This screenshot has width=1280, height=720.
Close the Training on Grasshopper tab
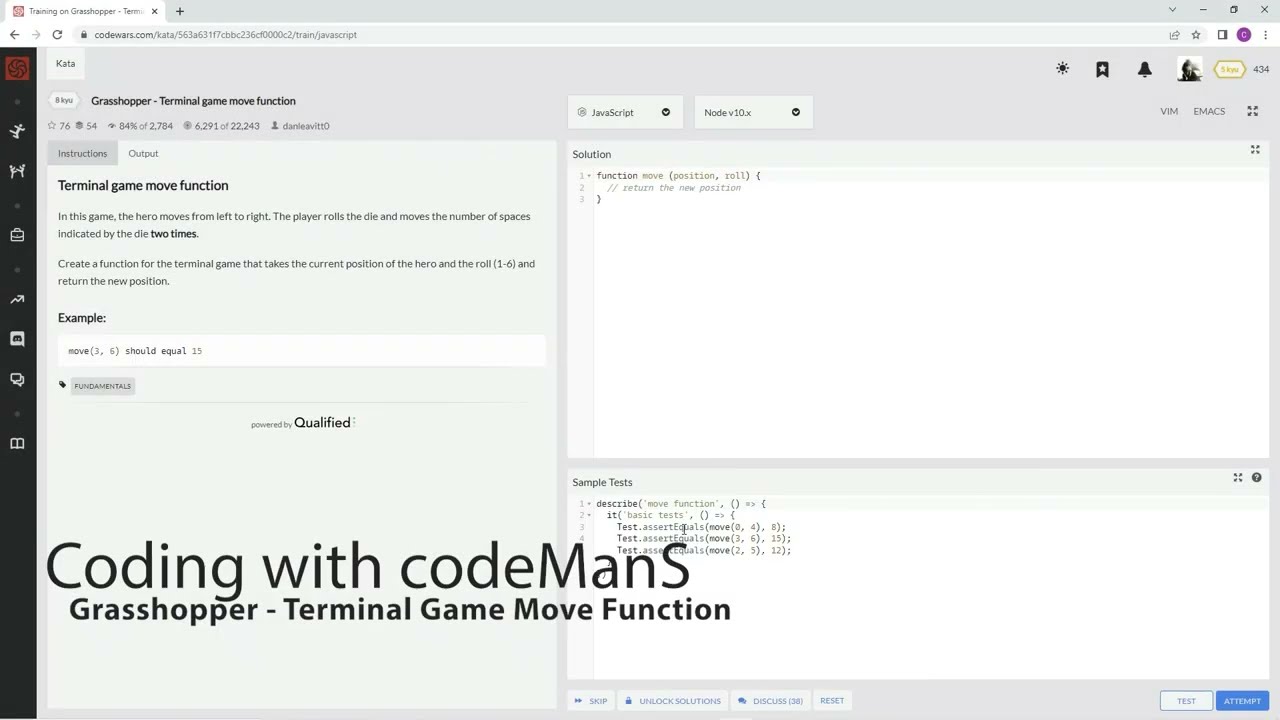(154, 11)
